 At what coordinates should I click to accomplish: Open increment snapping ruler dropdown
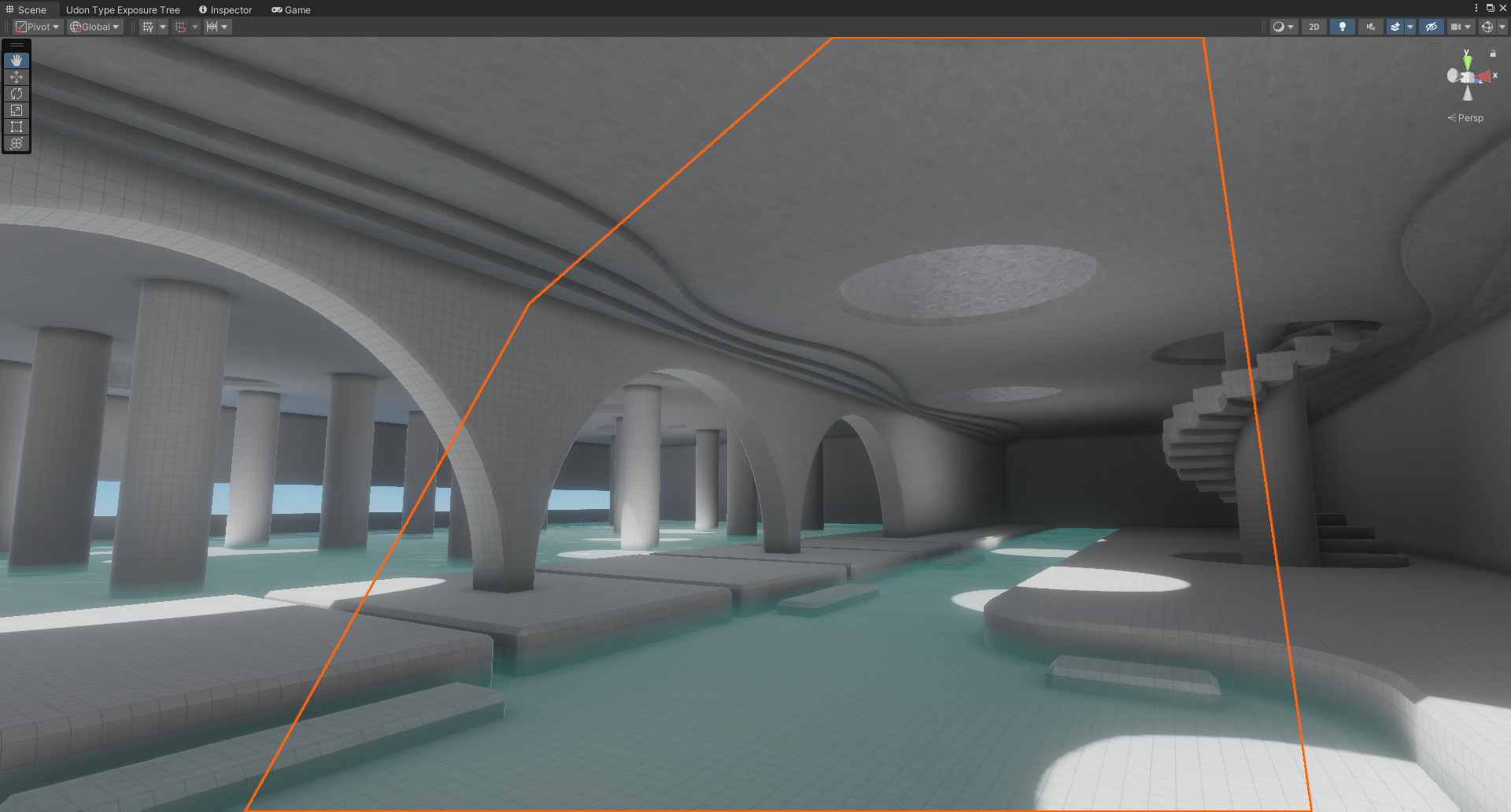point(216,27)
